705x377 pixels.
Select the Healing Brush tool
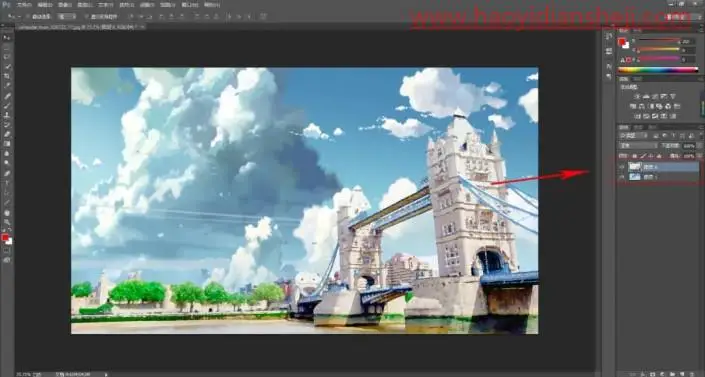tap(7, 96)
